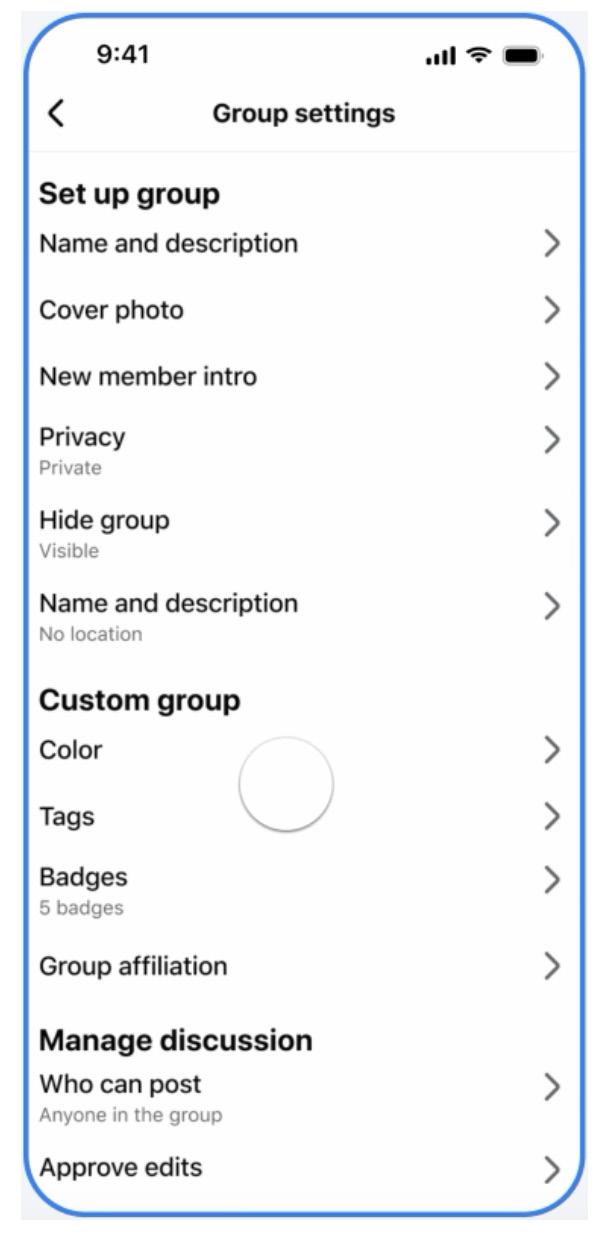Open the chevron for Tags

tap(551, 817)
